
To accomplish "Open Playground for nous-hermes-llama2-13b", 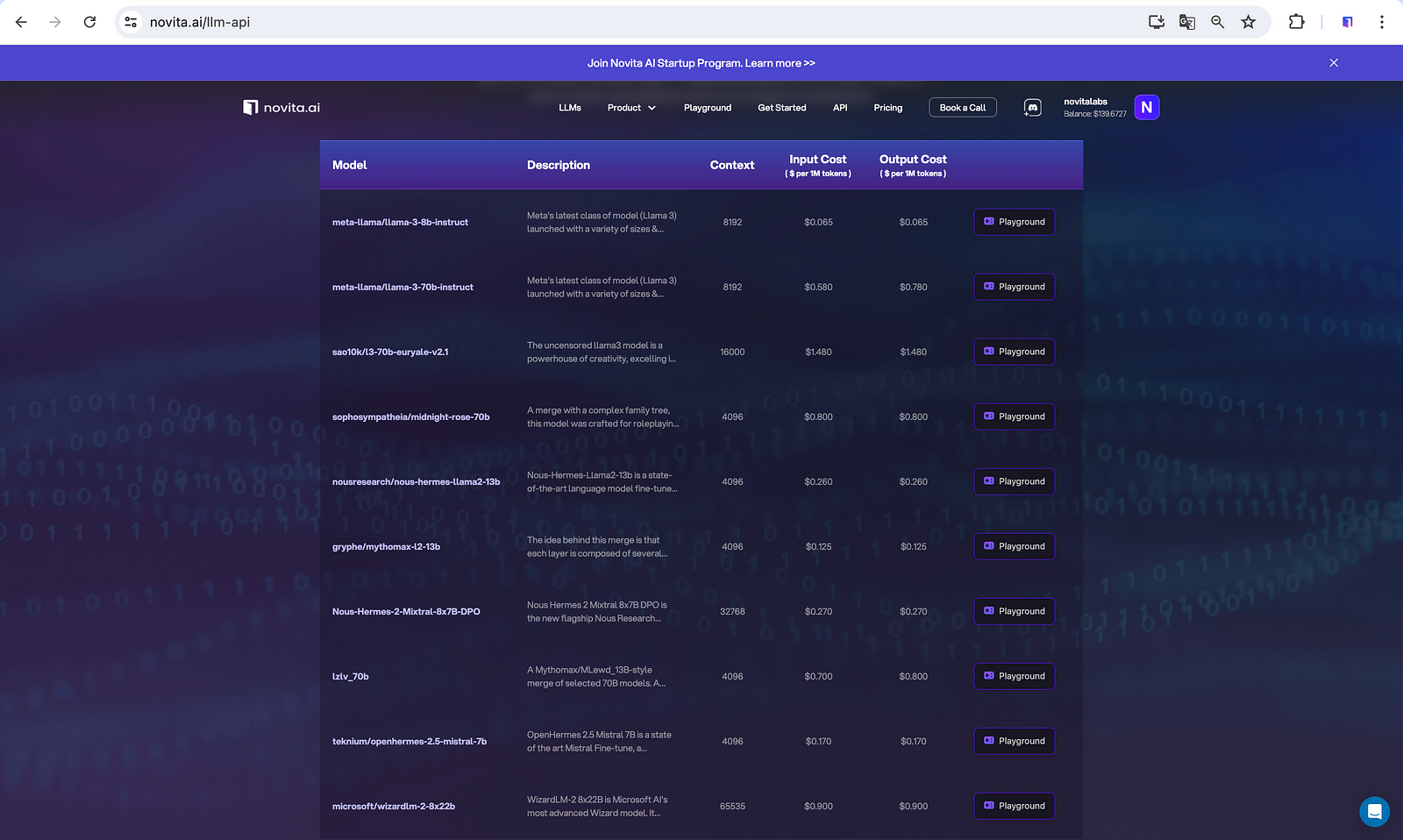I will 1015,481.
